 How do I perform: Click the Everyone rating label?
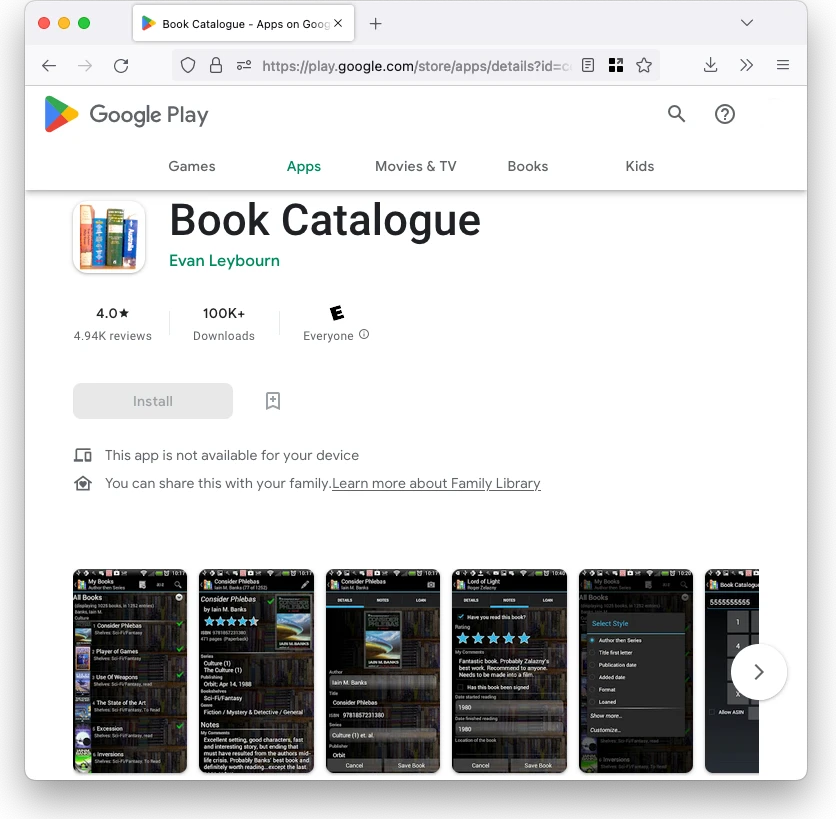pos(328,336)
